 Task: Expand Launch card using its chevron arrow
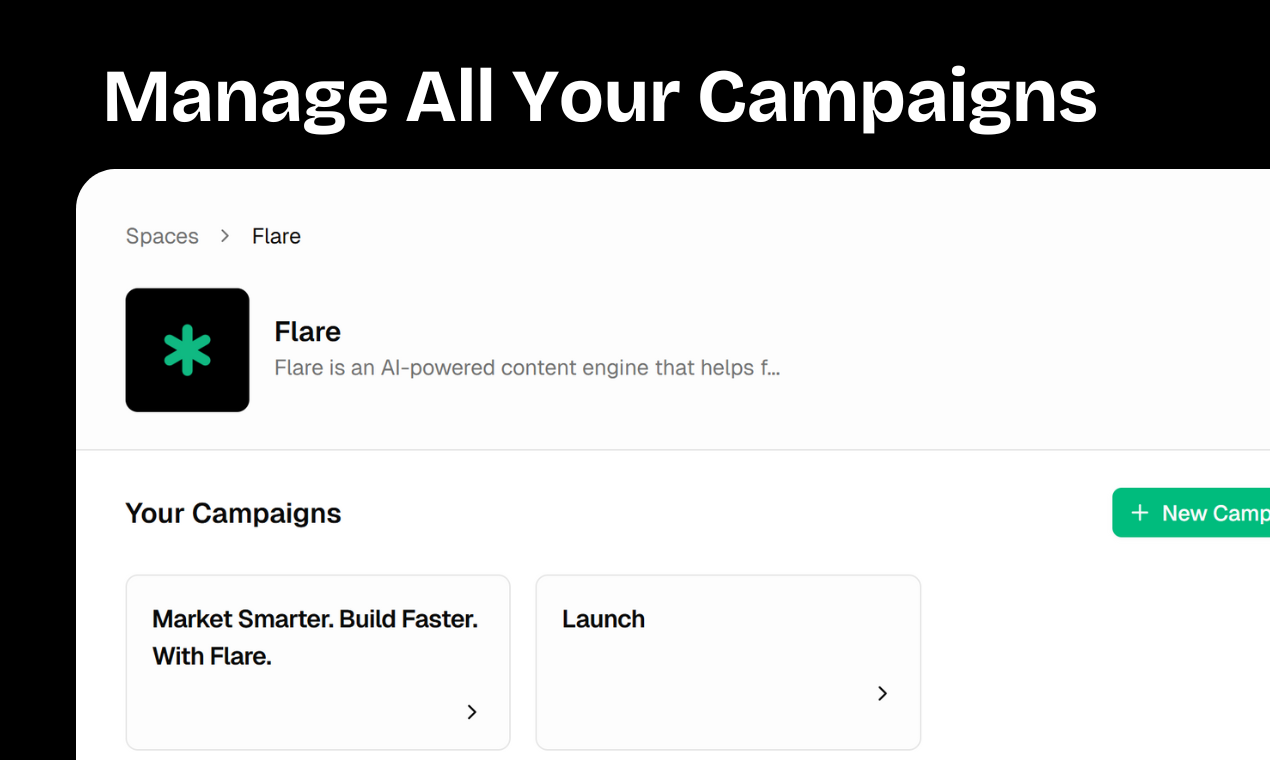tap(882, 693)
